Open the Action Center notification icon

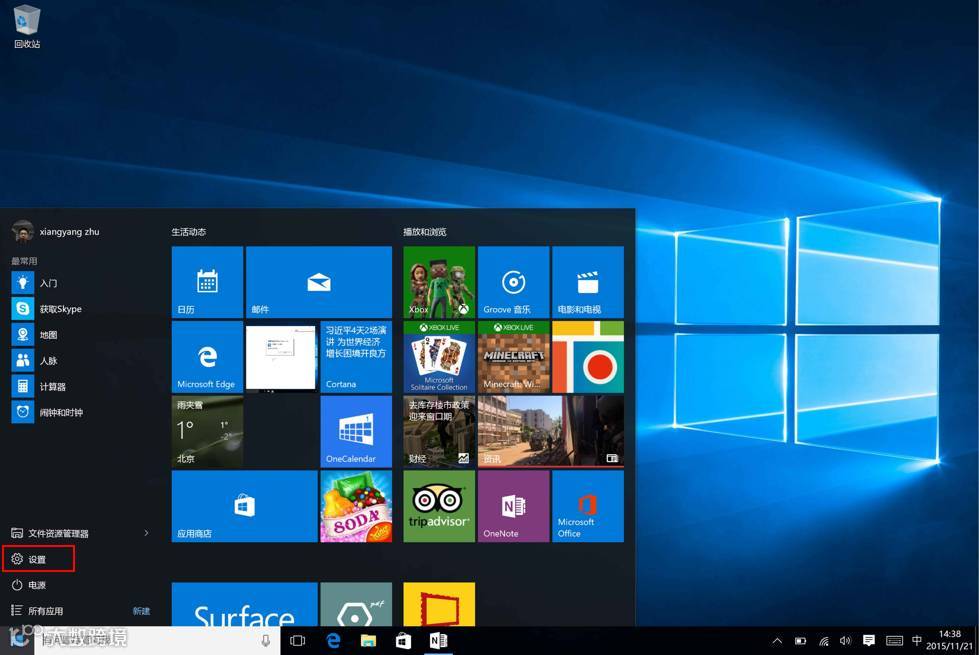[868, 641]
